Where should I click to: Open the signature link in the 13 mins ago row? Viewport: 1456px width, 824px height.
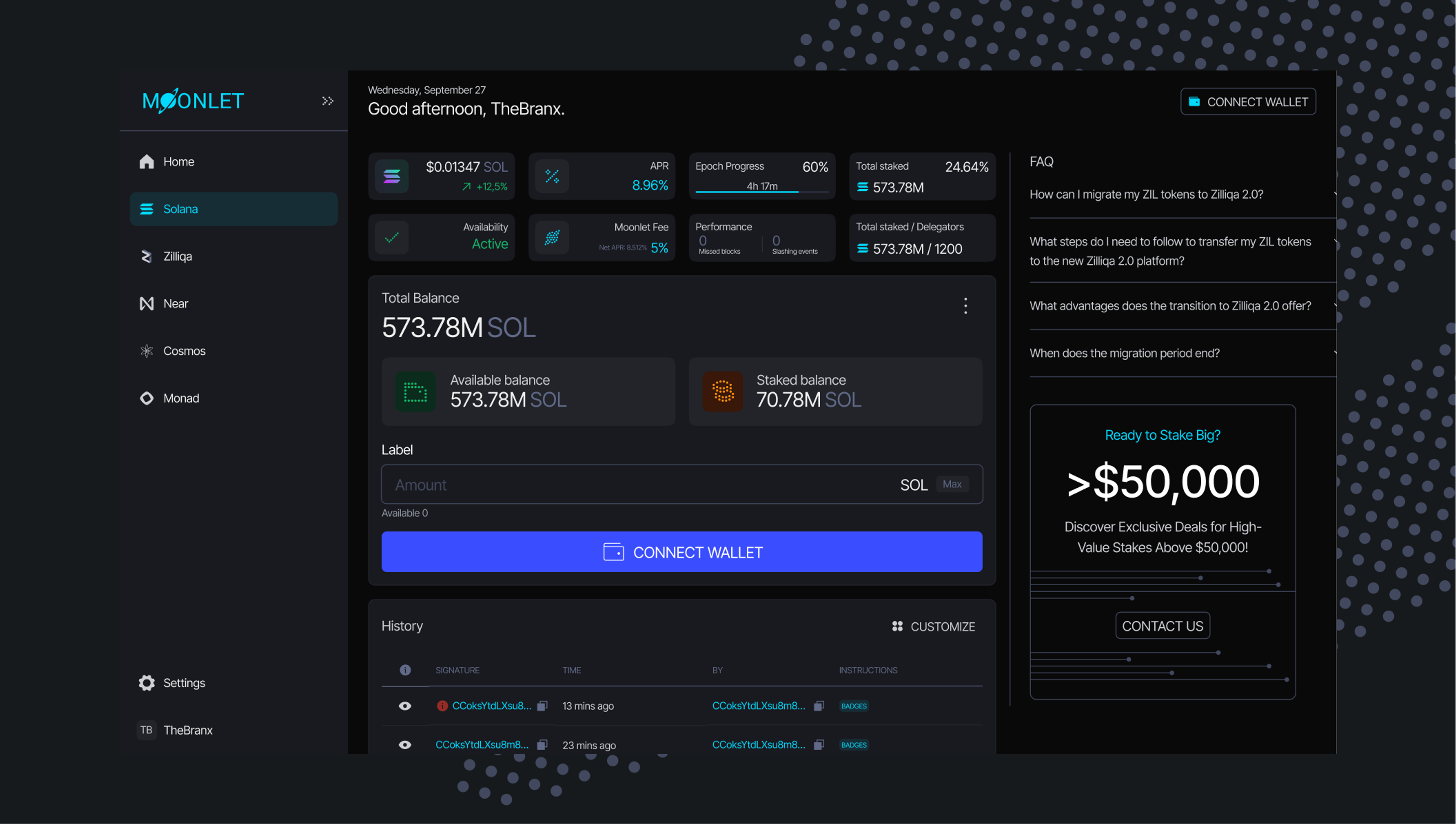tap(492, 706)
